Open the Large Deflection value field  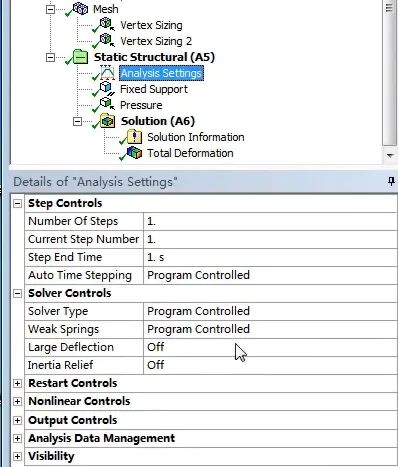click(270, 347)
